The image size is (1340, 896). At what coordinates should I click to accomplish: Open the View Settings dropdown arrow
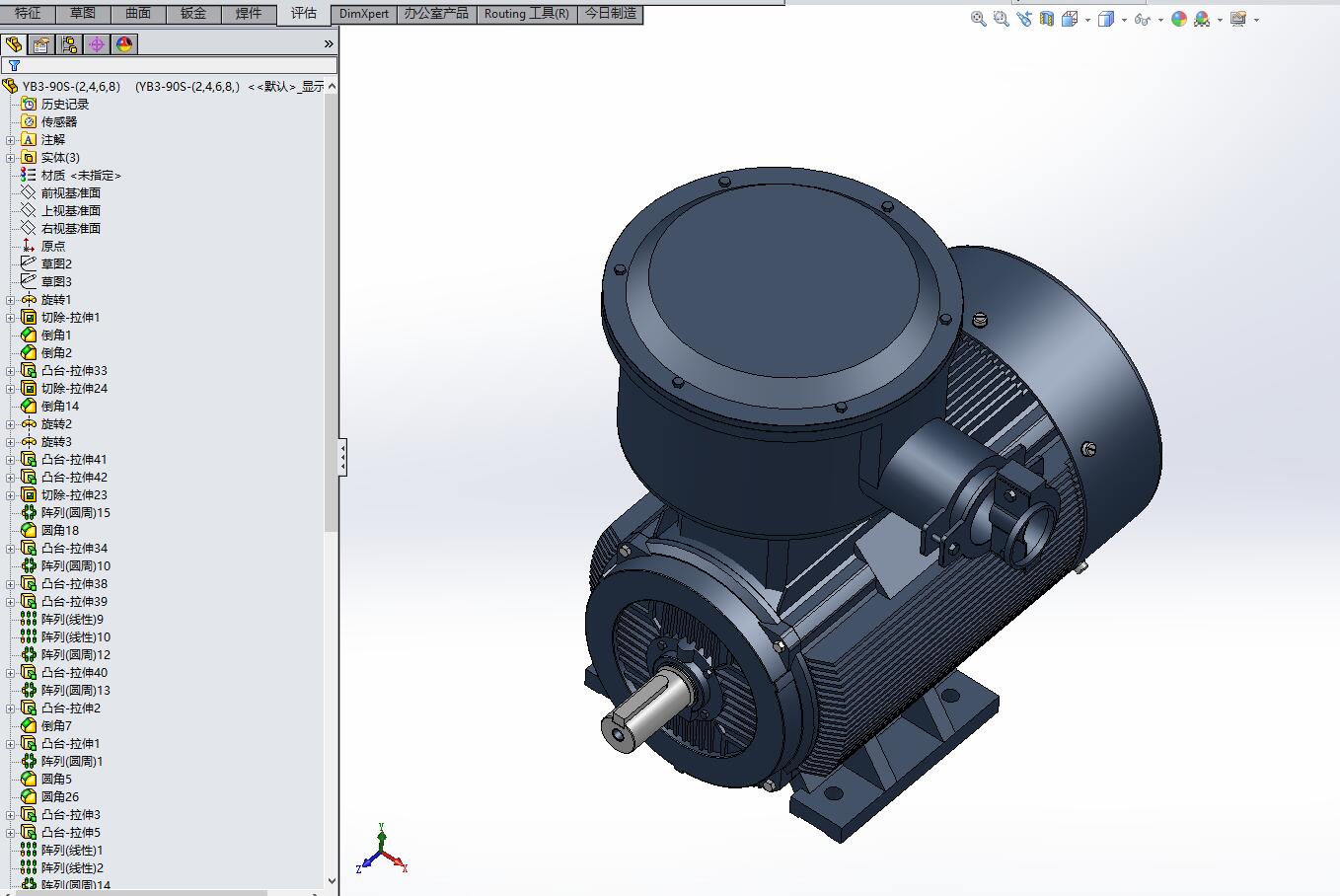1256,20
